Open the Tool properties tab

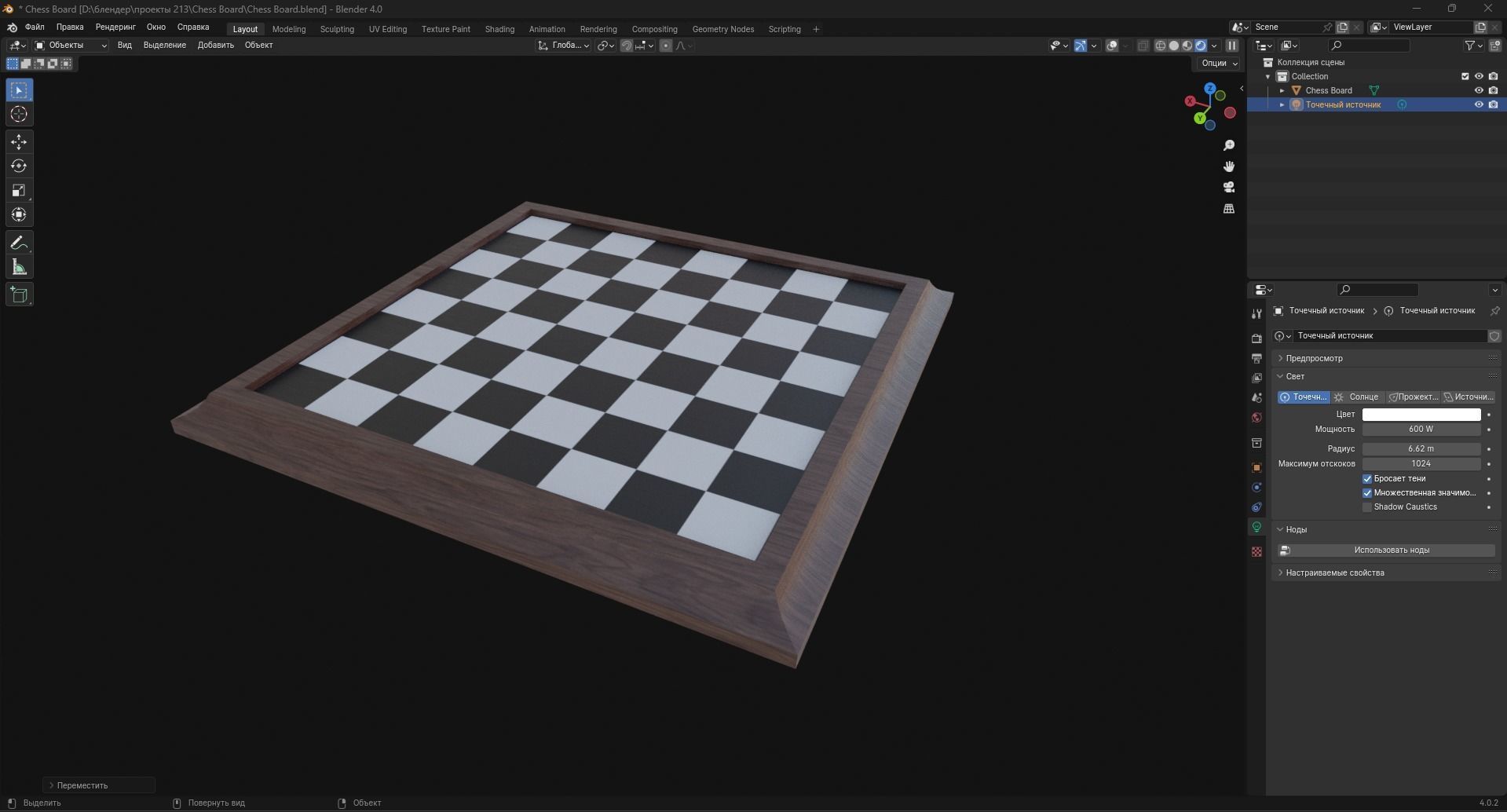1256,313
